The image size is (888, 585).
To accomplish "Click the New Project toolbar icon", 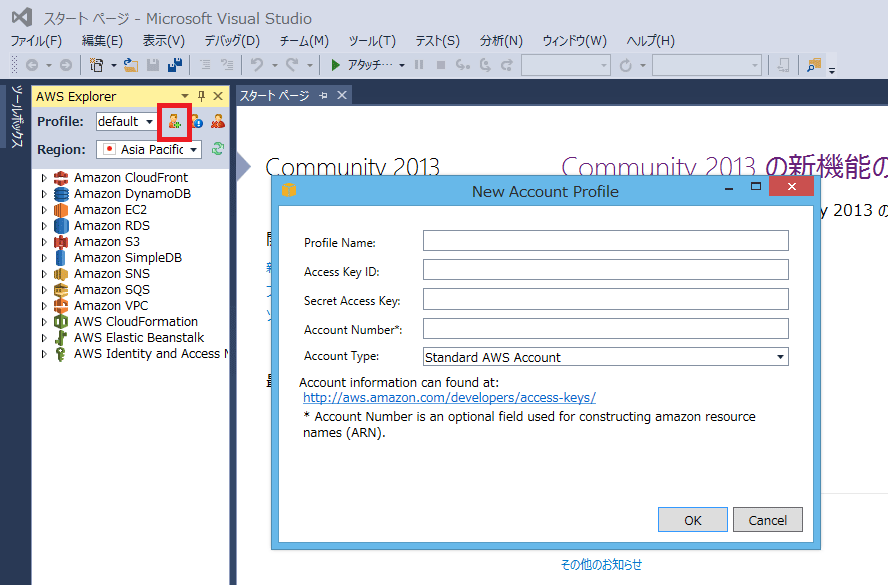I will 96,65.
